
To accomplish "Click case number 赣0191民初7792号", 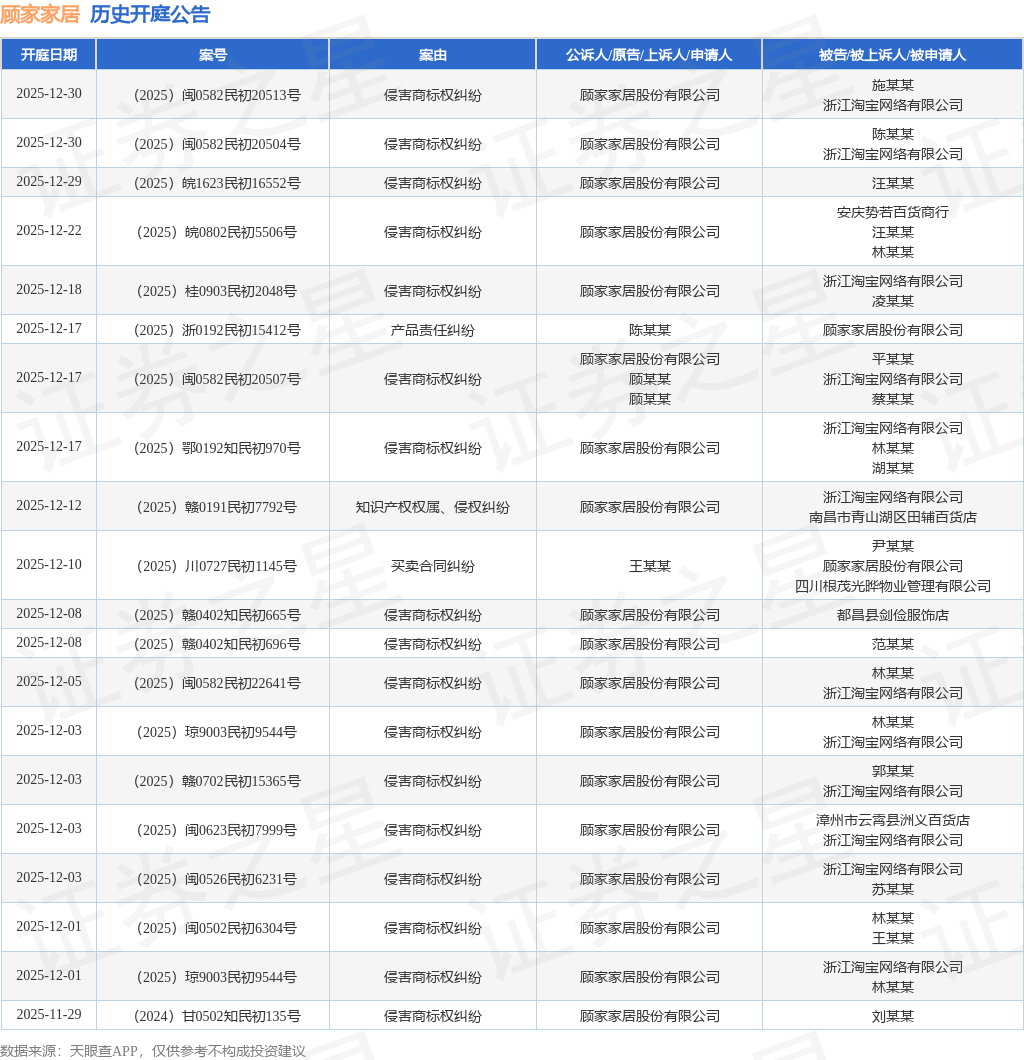I will coord(217,507).
